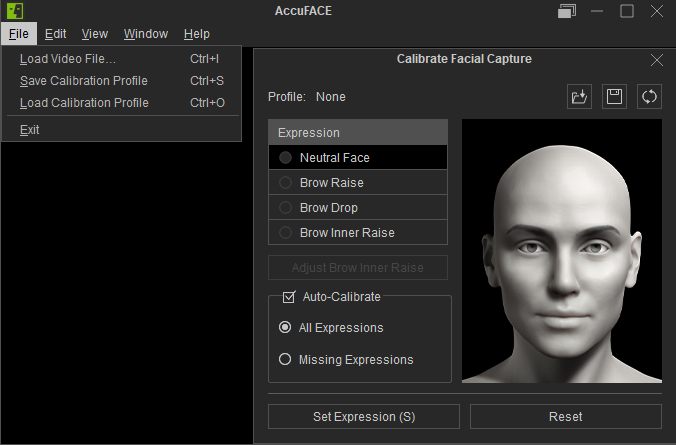Choose the Missing Expressions radio option
The width and height of the screenshot is (676, 445).
pos(285,359)
